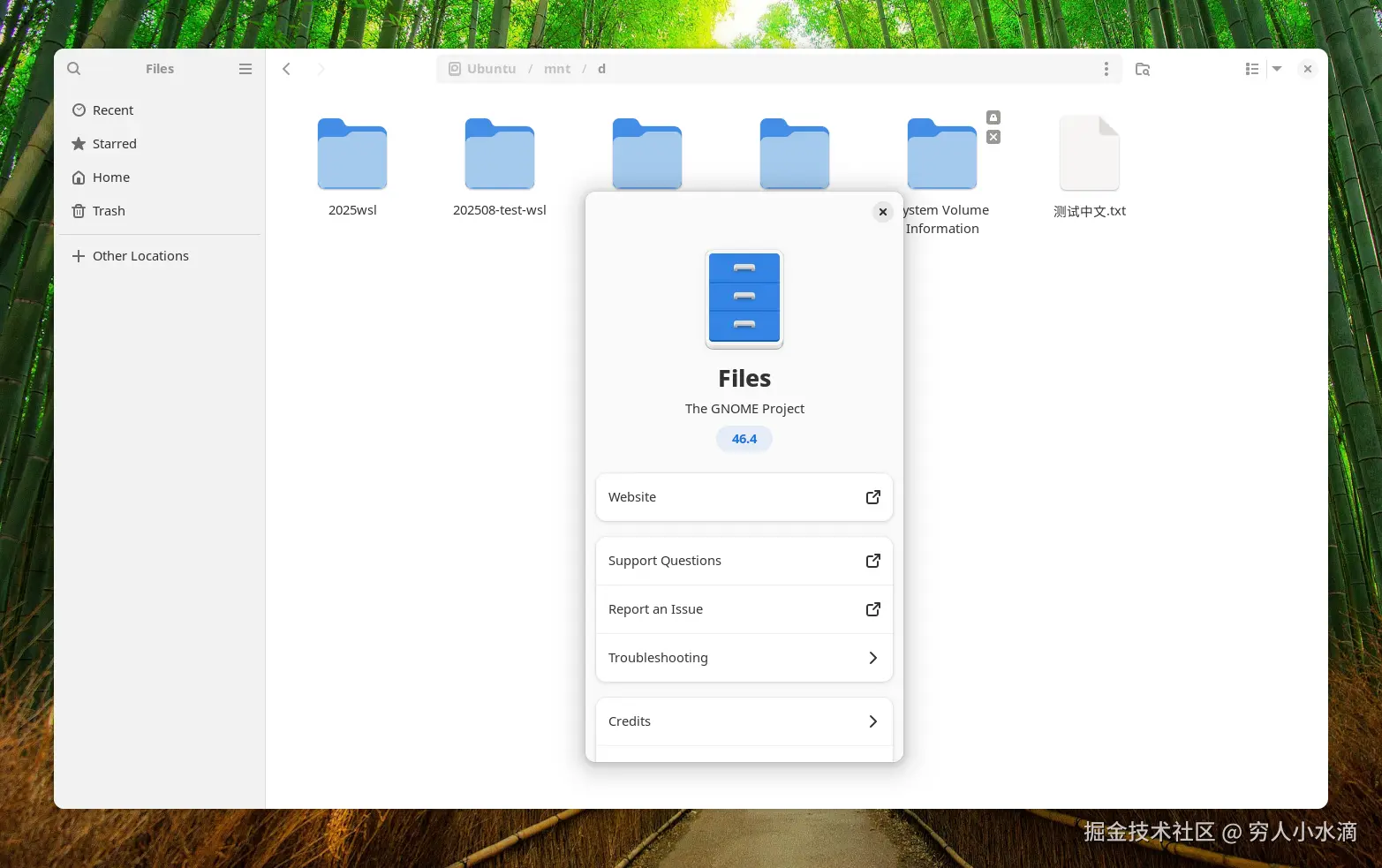The height and width of the screenshot is (868, 1382).
Task: Open the view options dropdown arrow
Action: pyautogui.click(x=1277, y=69)
